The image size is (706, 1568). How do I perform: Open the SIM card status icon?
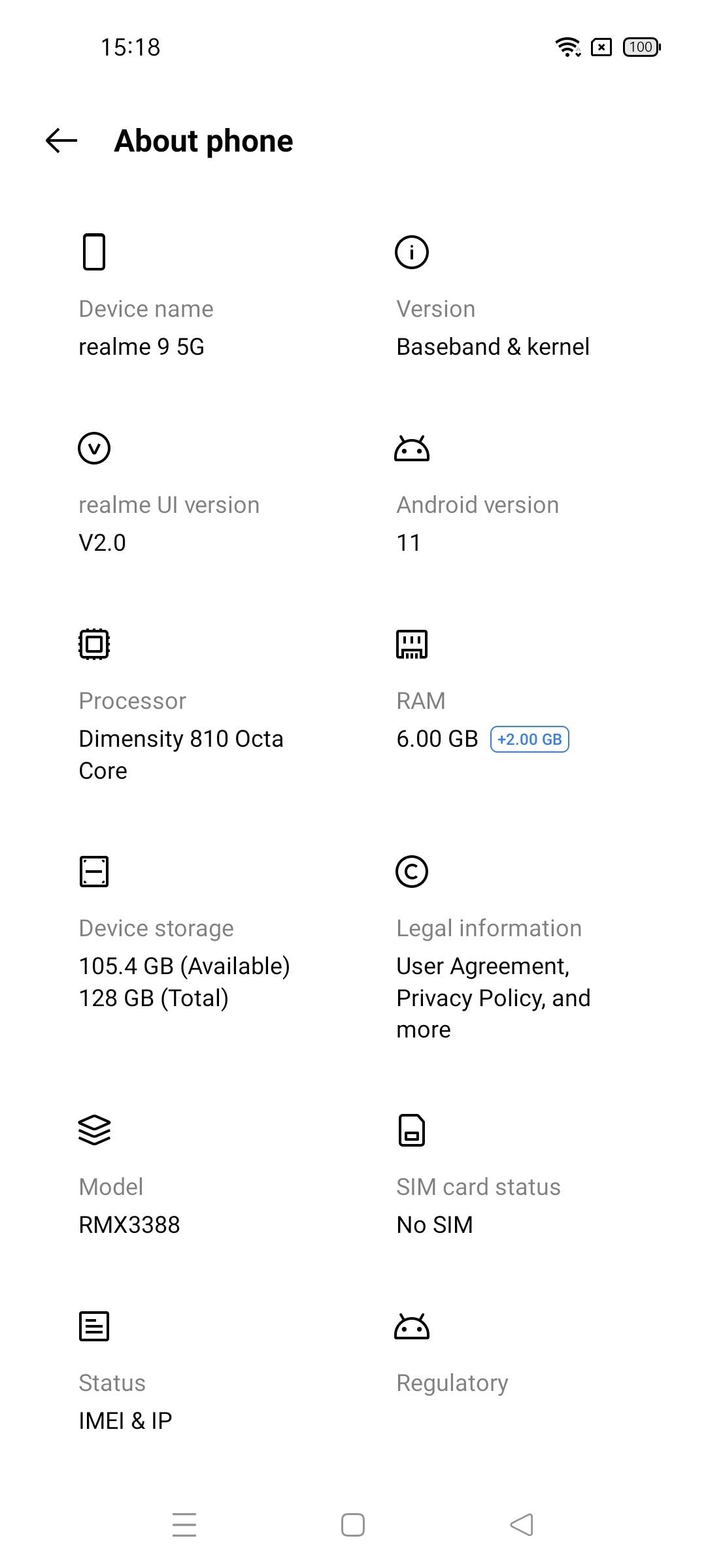click(x=412, y=1130)
